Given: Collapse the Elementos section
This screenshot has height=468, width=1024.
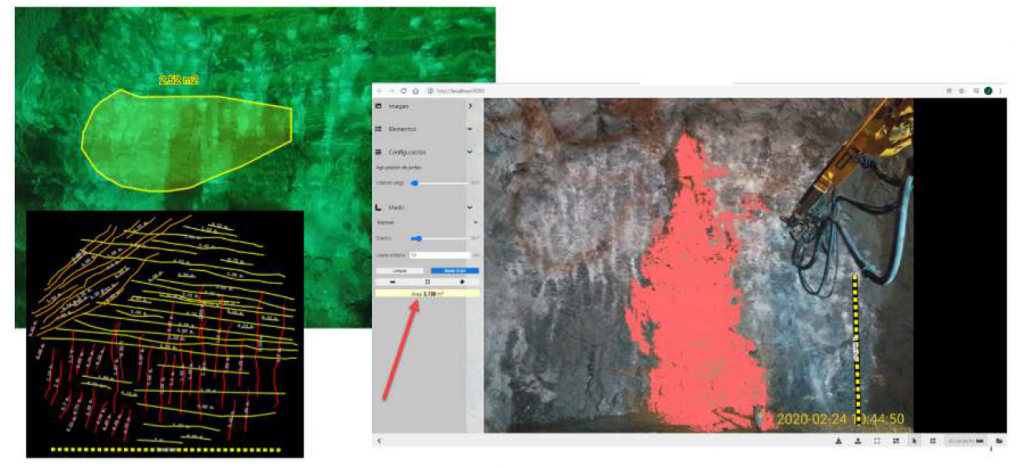Looking at the screenshot, I should coord(470,129).
